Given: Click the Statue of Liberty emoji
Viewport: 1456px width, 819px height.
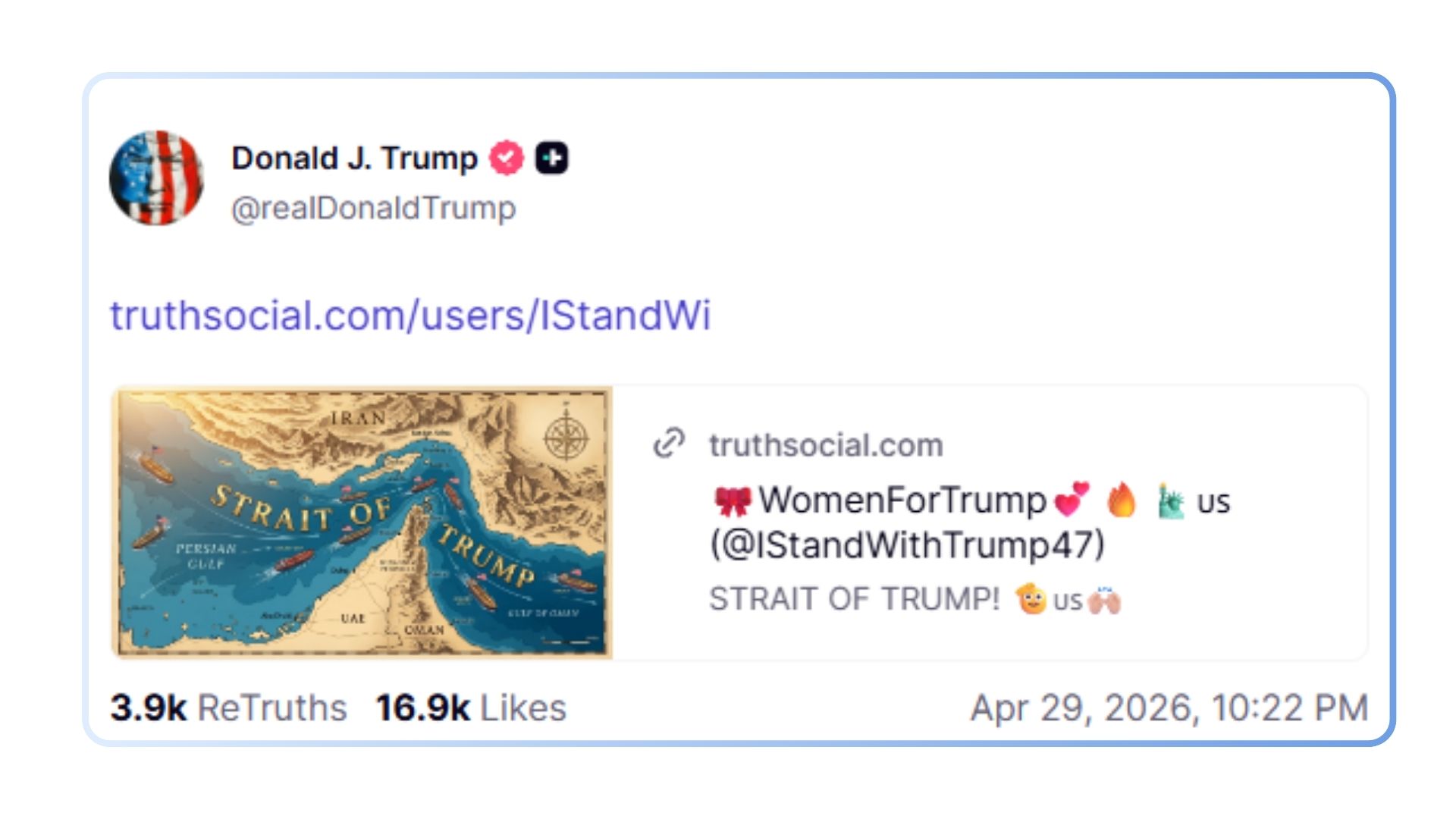Looking at the screenshot, I should (1170, 501).
